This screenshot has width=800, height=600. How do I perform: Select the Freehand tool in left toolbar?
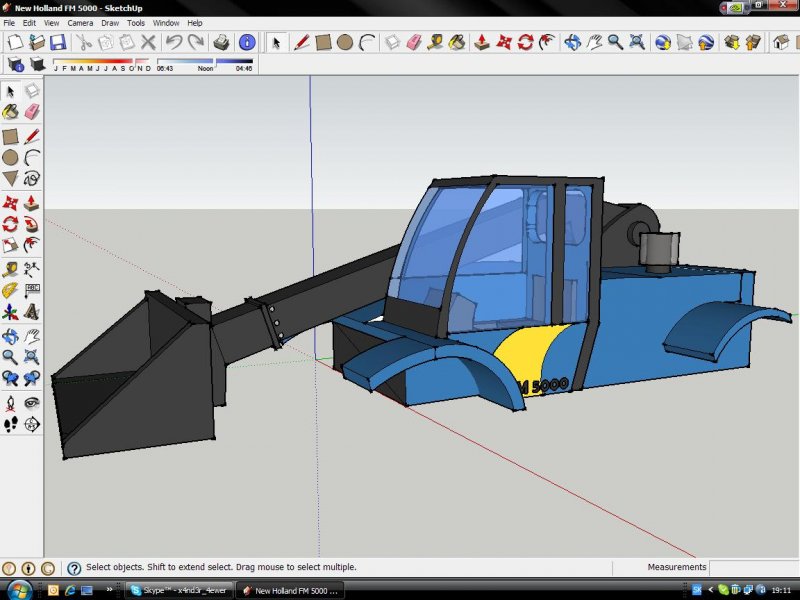[x=32, y=178]
